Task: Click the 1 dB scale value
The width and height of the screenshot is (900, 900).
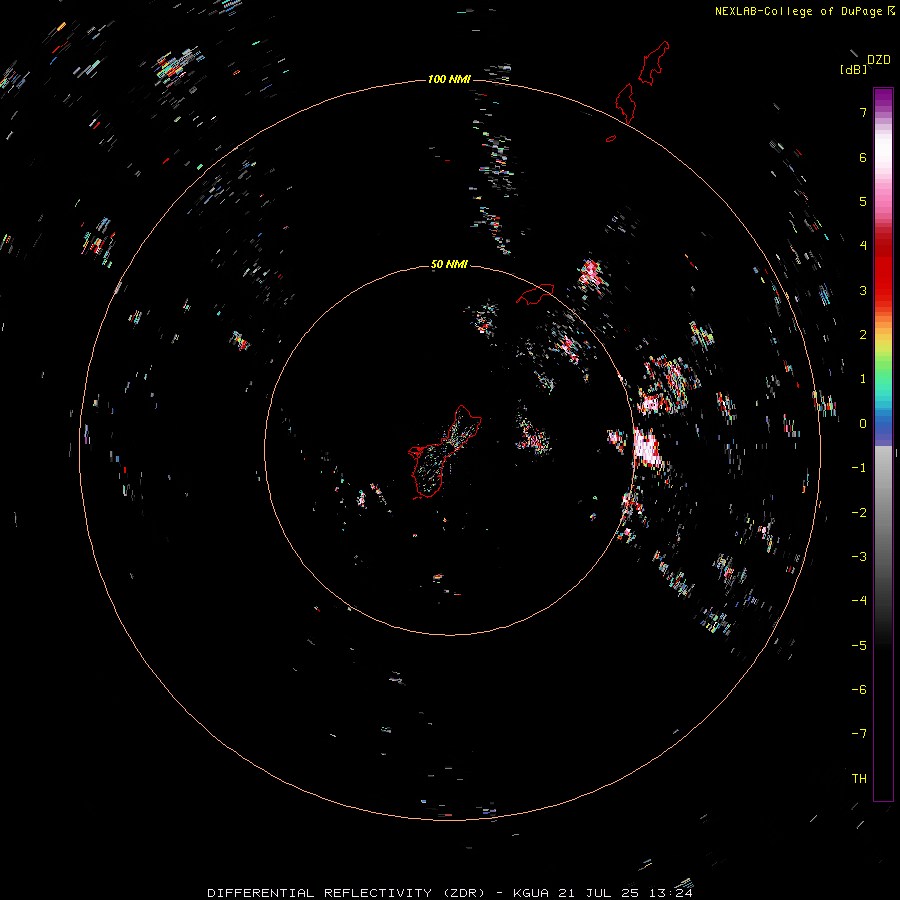Action: 863,379
